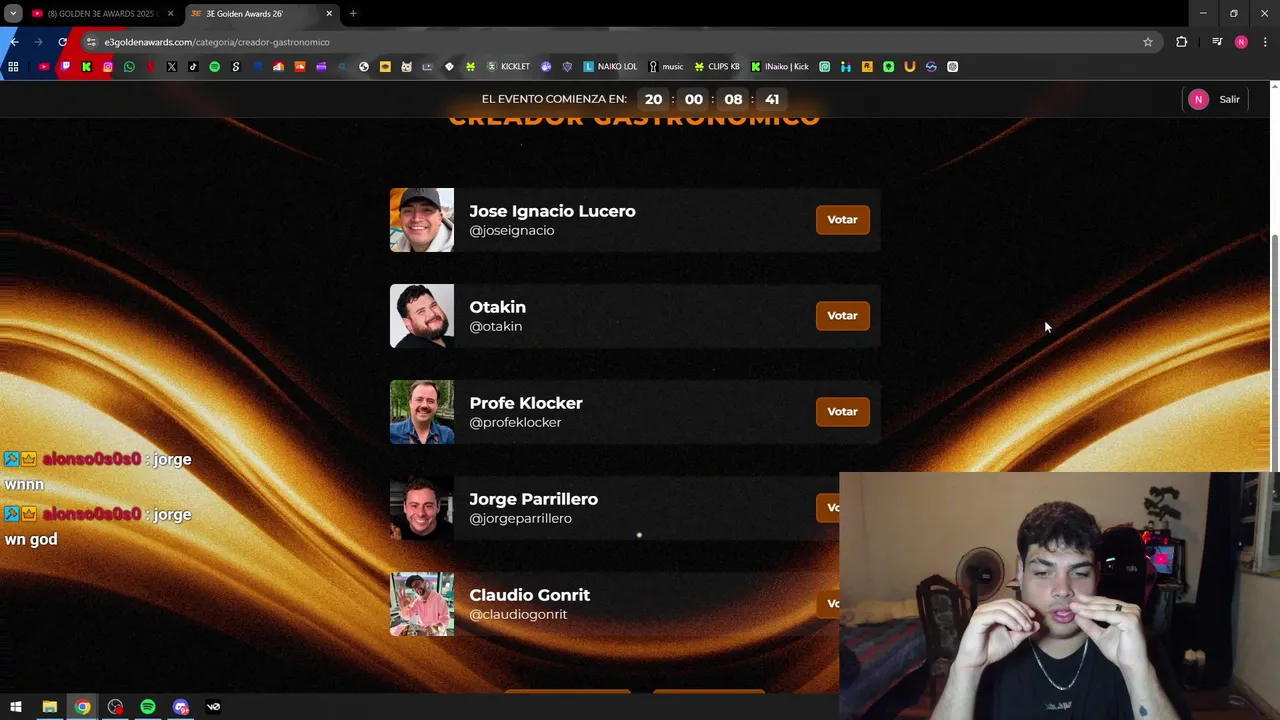
Task: Open the Instagram bookmark icon
Action: [x=108, y=67]
